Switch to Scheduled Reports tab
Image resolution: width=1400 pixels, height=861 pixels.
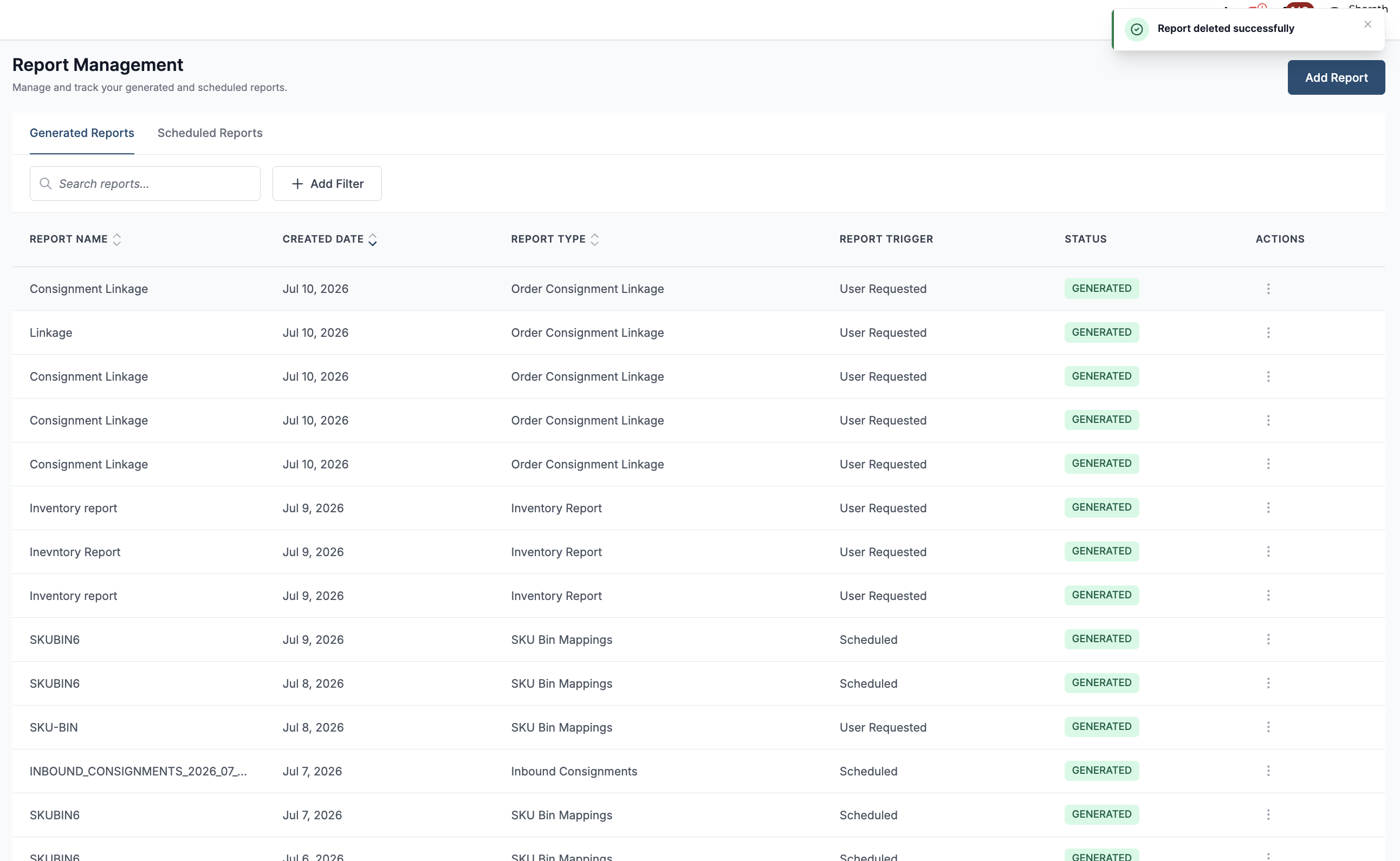click(210, 133)
